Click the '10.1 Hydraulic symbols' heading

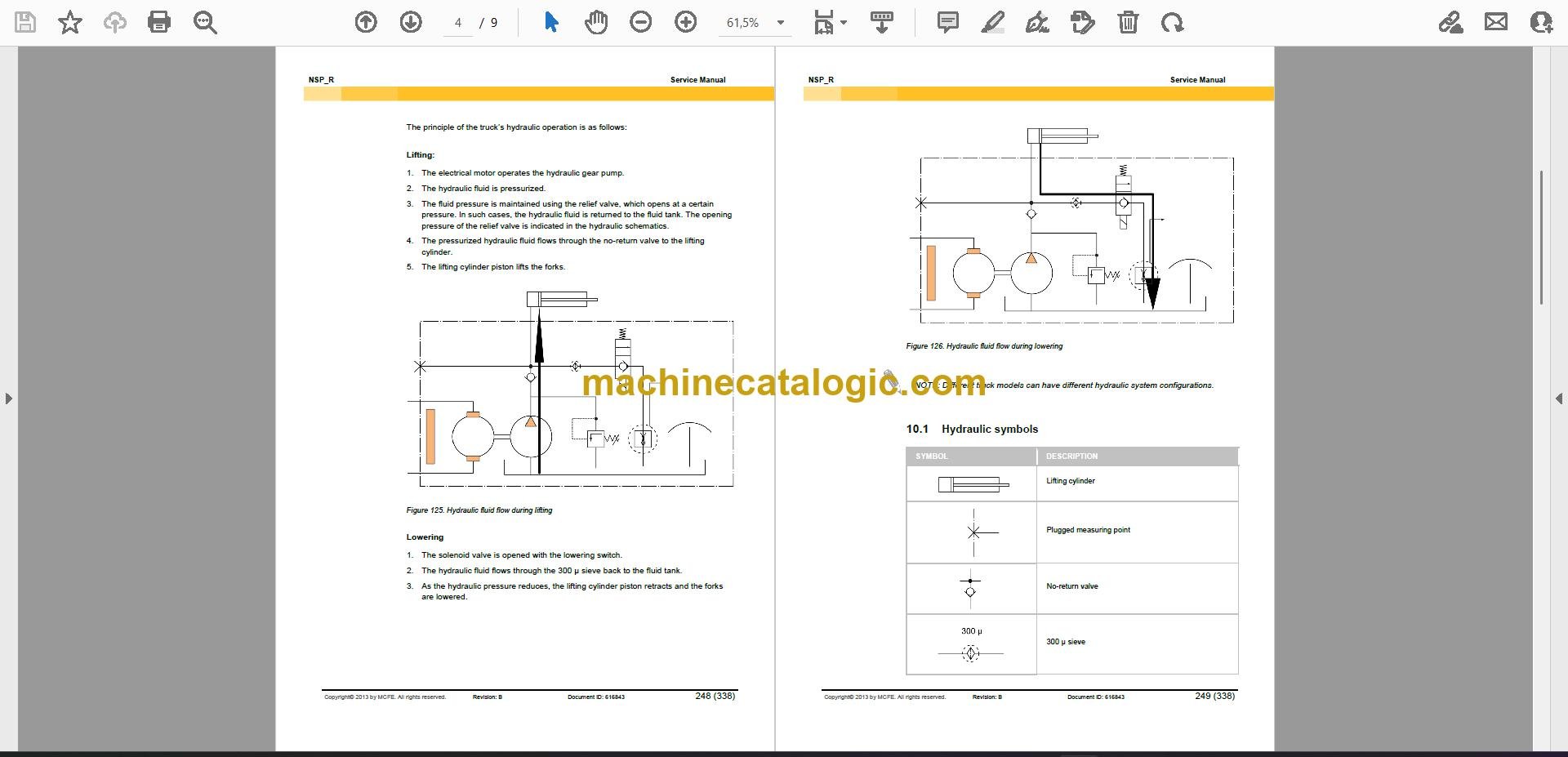972,429
